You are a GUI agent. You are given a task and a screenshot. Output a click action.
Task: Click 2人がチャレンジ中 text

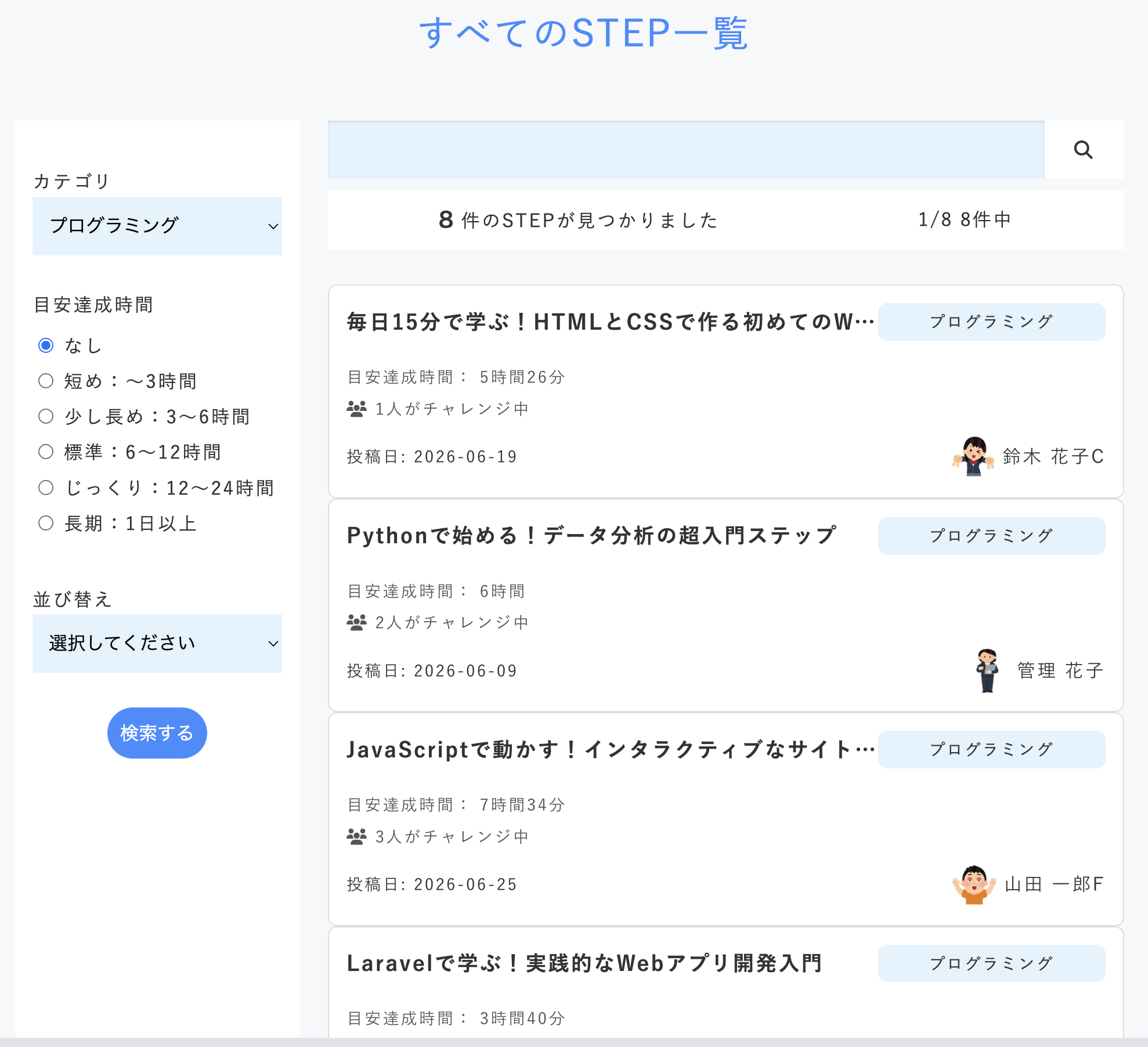(x=452, y=622)
